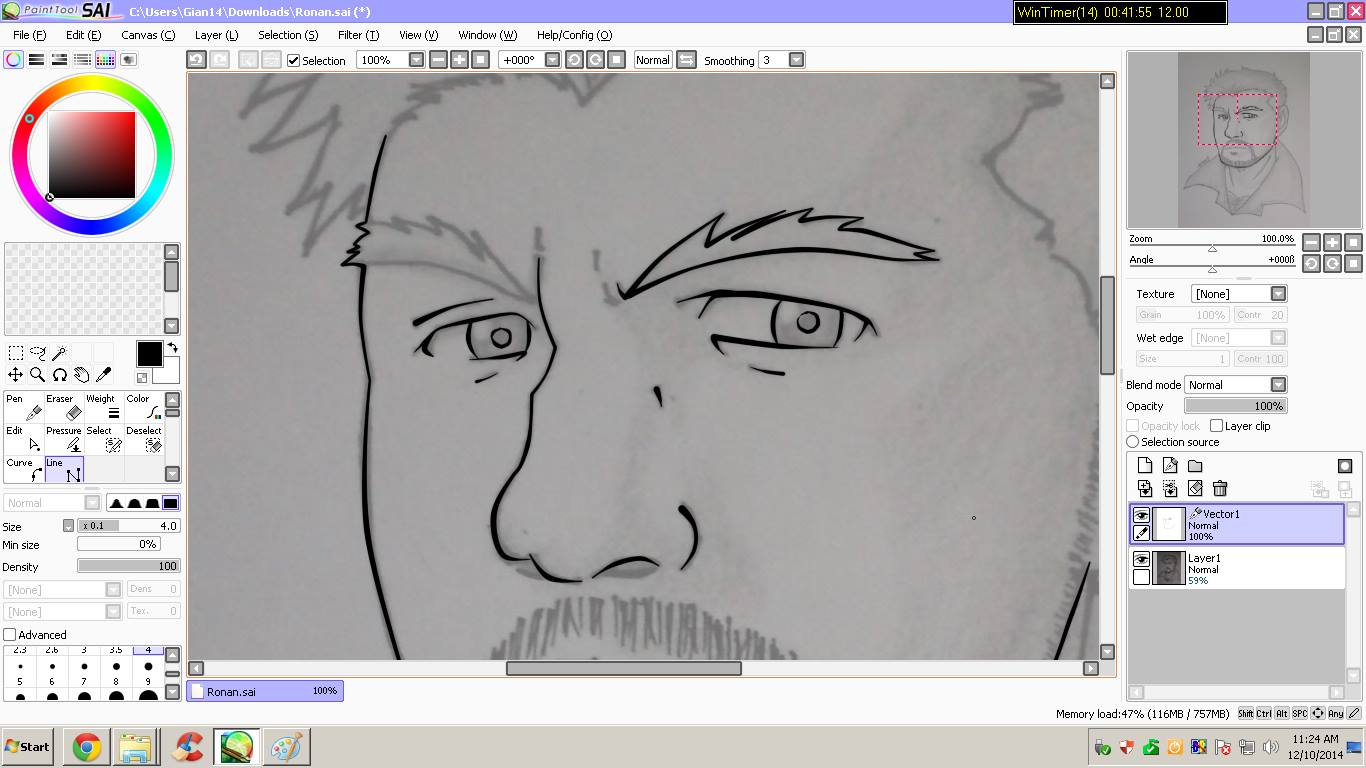
Task: Toggle the scratchpad panel
Action: coord(129,60)
